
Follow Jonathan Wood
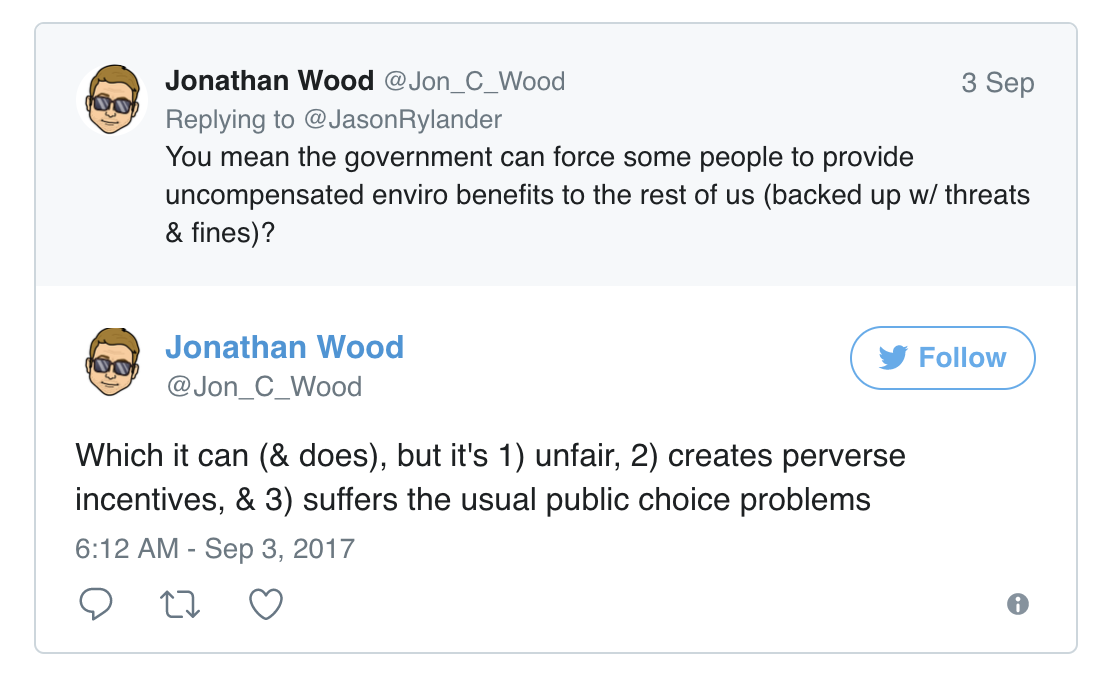(x=943, y=358)
